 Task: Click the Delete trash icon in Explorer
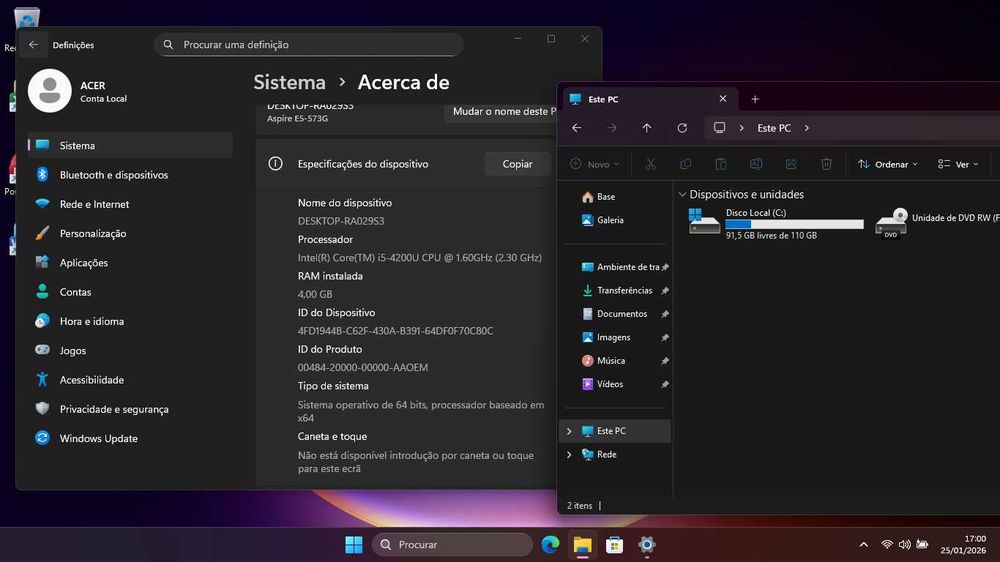827,164
